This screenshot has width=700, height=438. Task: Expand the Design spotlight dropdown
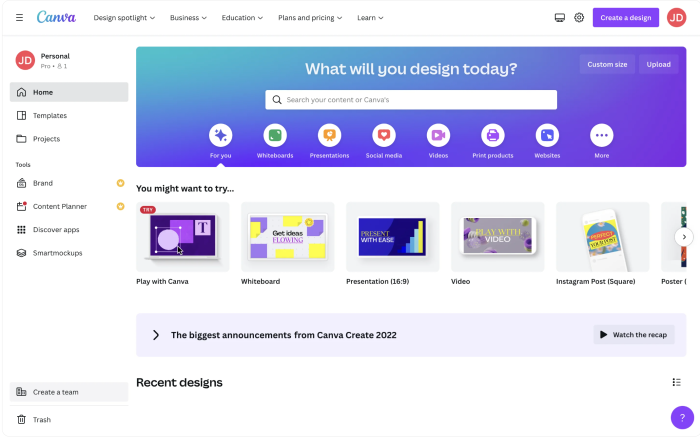124,18
